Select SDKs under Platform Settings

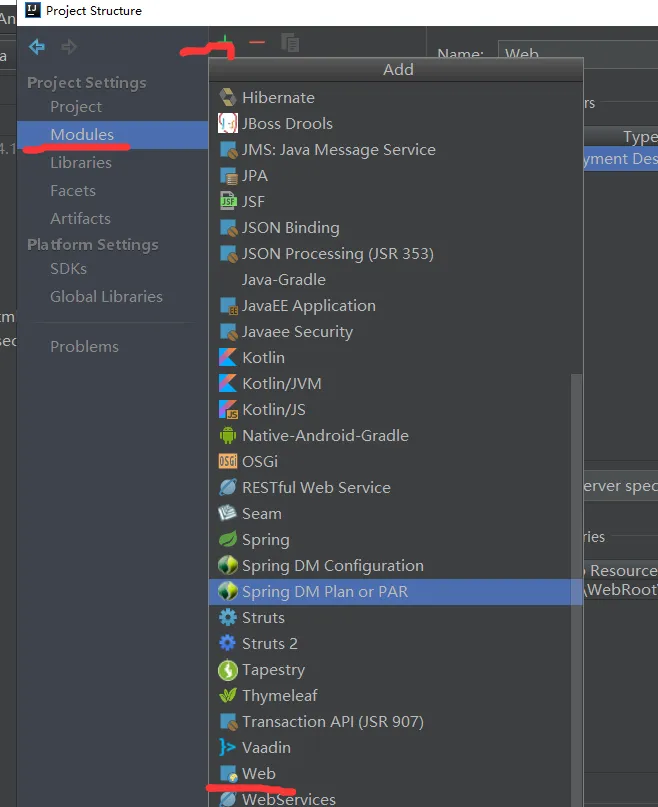[x=68, y=269]
